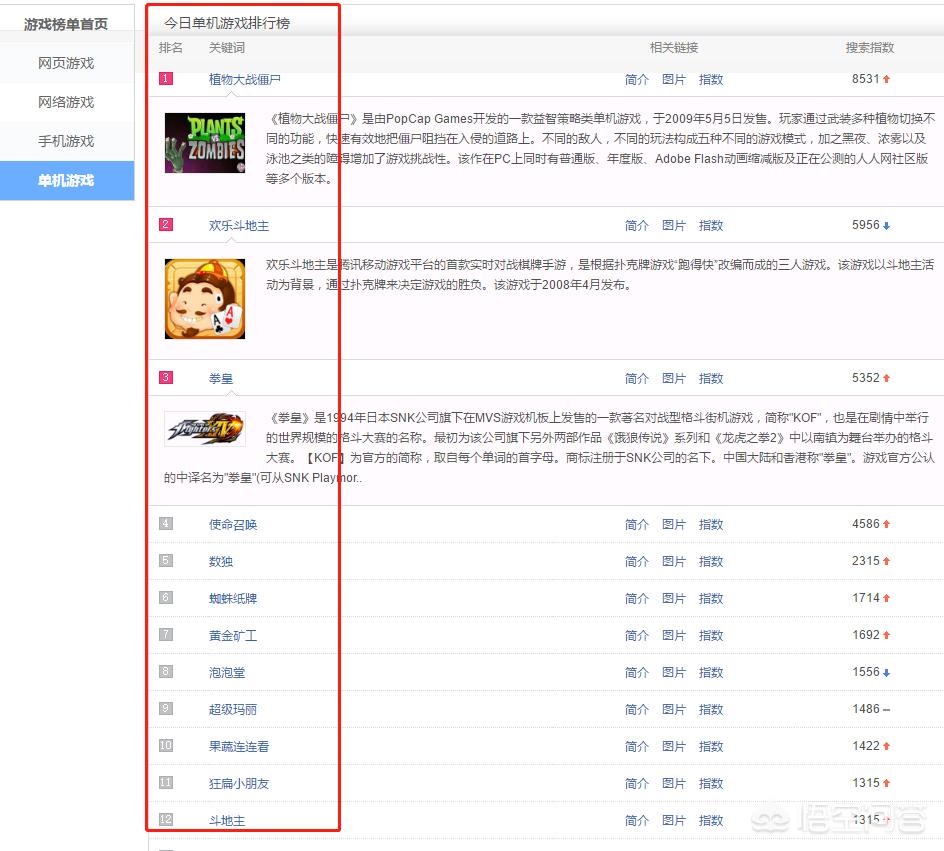Open 简介 link for 拳皇
Viewport: 944px width, 851px height.
click(636, 379)
